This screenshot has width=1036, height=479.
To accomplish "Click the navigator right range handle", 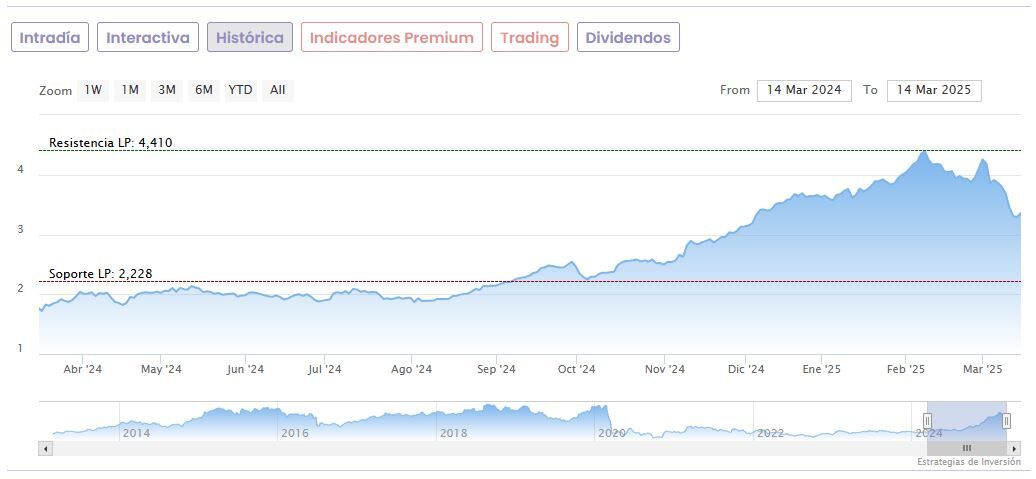I will point(1006,421).
